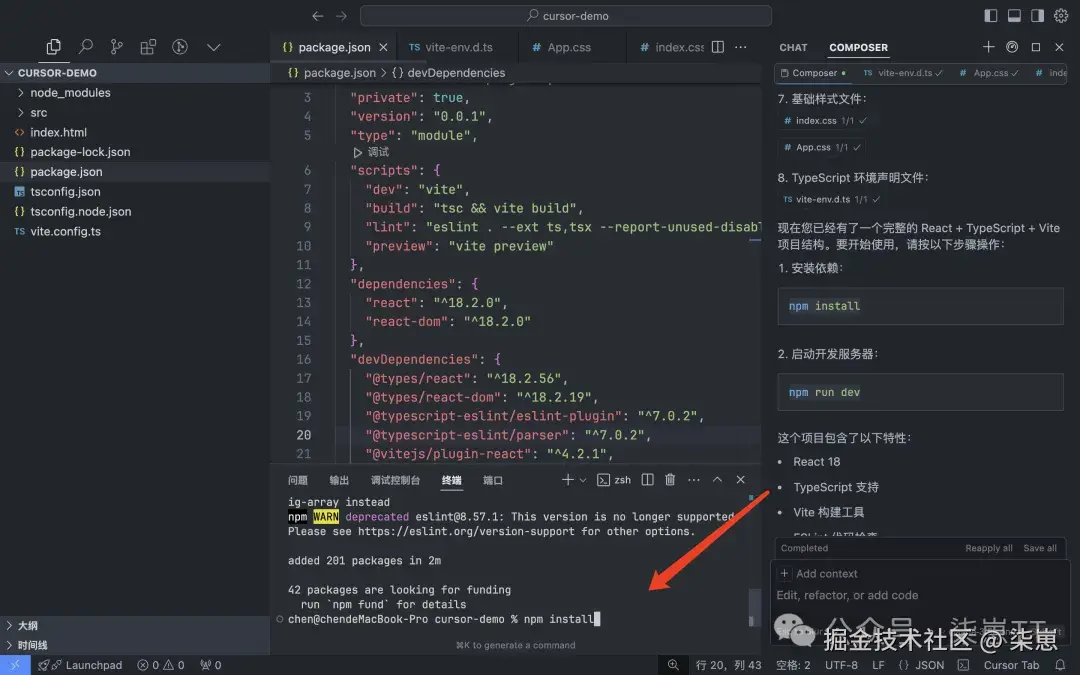Expand additional sidebar views chevron

tap(214, 47)
